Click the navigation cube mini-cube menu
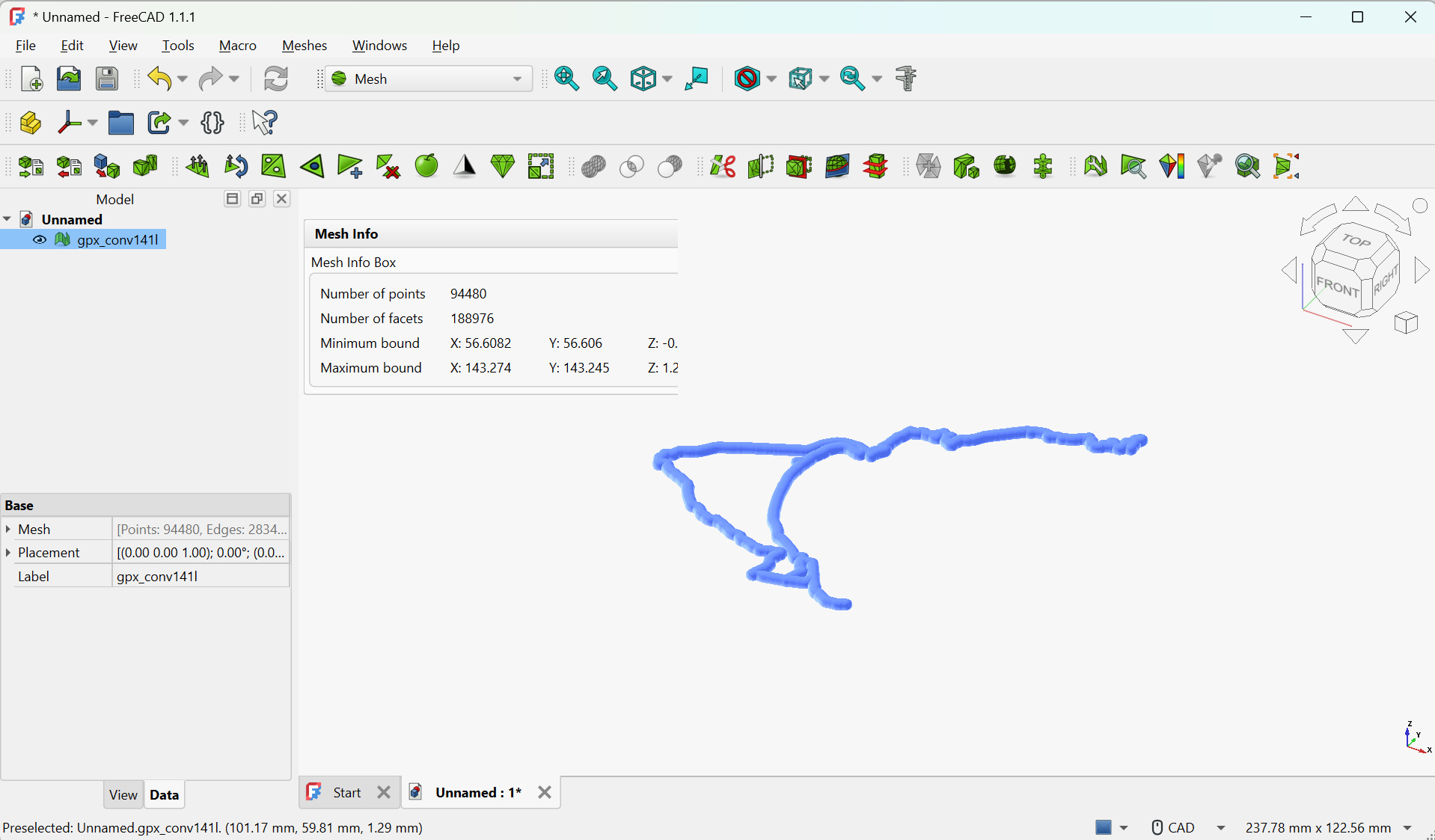This screenshot has width=1435, height=840. (1406, 322)
